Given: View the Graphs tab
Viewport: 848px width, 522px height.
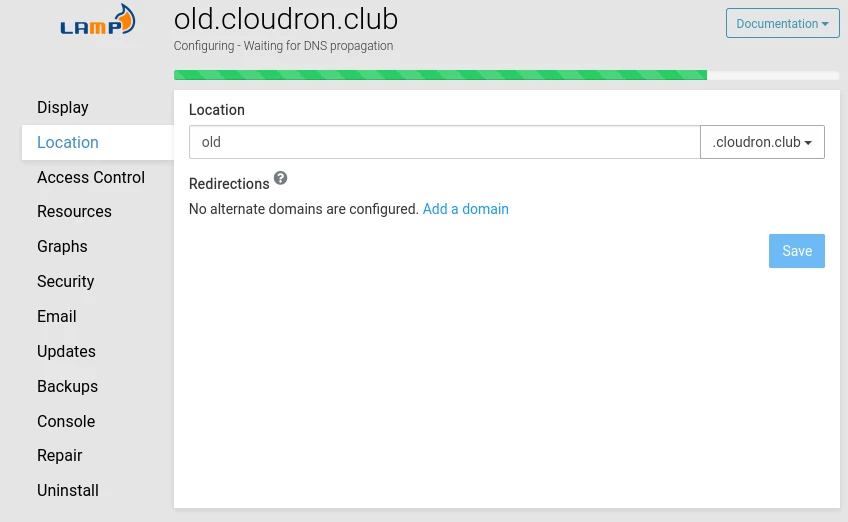Looking at the screenshot, I should (62, 246).
